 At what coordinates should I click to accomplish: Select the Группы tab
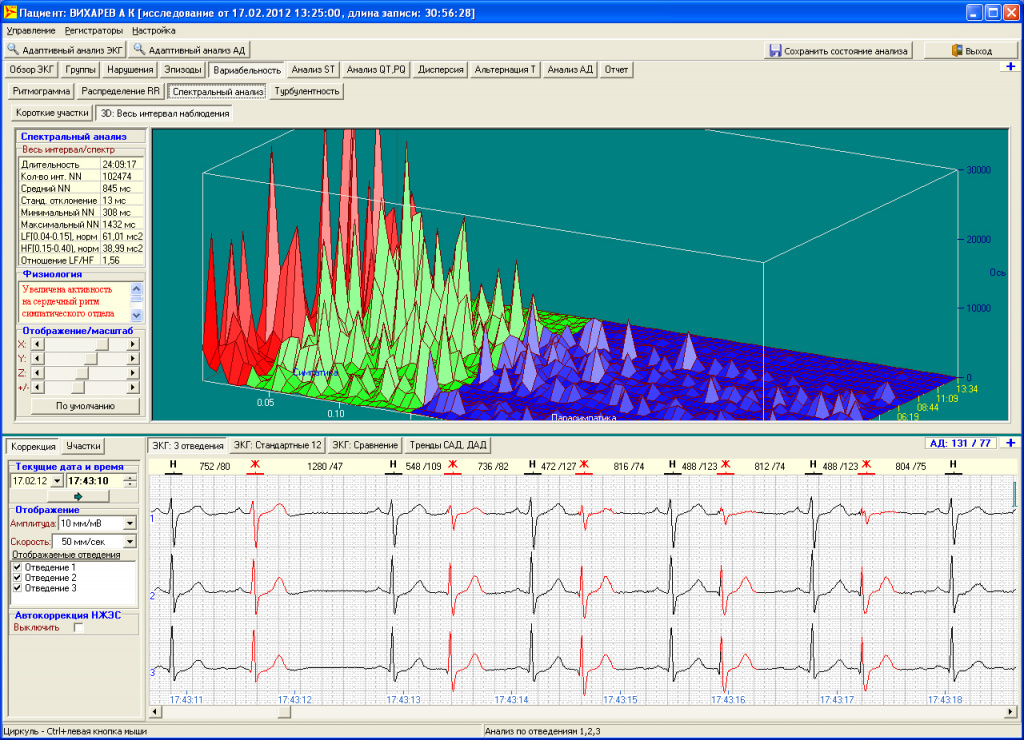(80, 69)
